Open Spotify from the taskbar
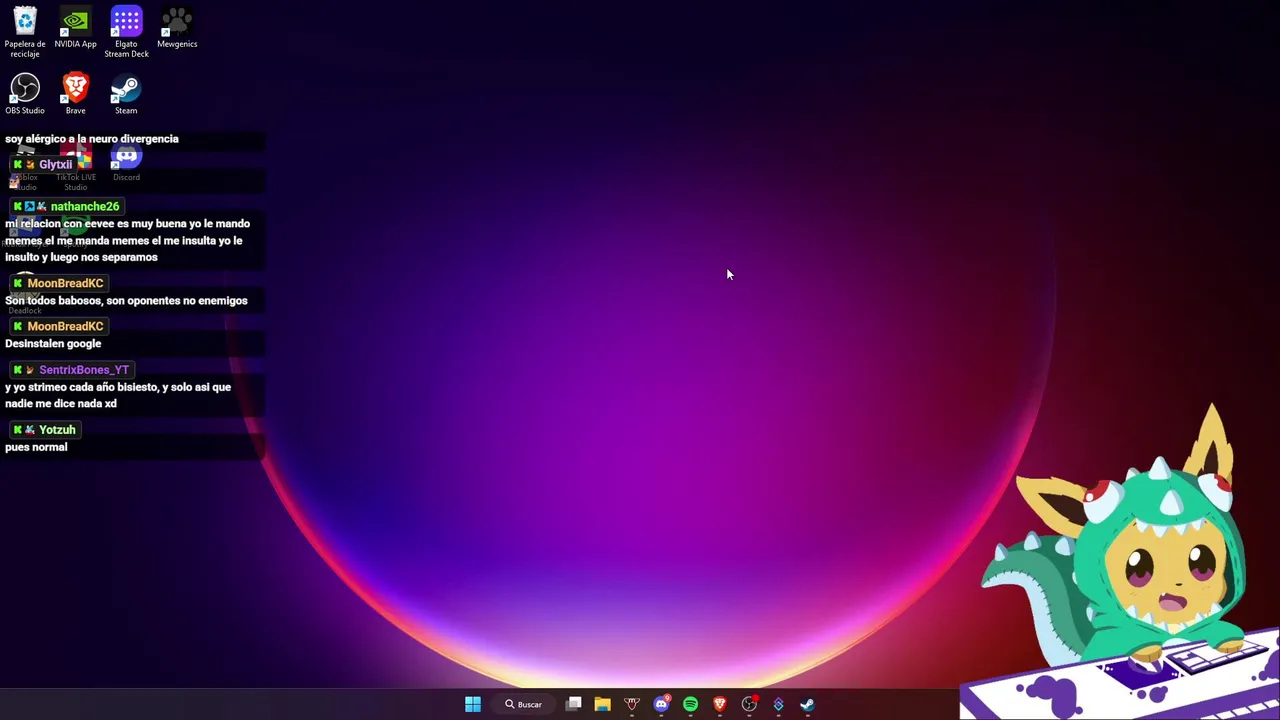Screen dimensions: 1280x720 [x=690, y=704]
